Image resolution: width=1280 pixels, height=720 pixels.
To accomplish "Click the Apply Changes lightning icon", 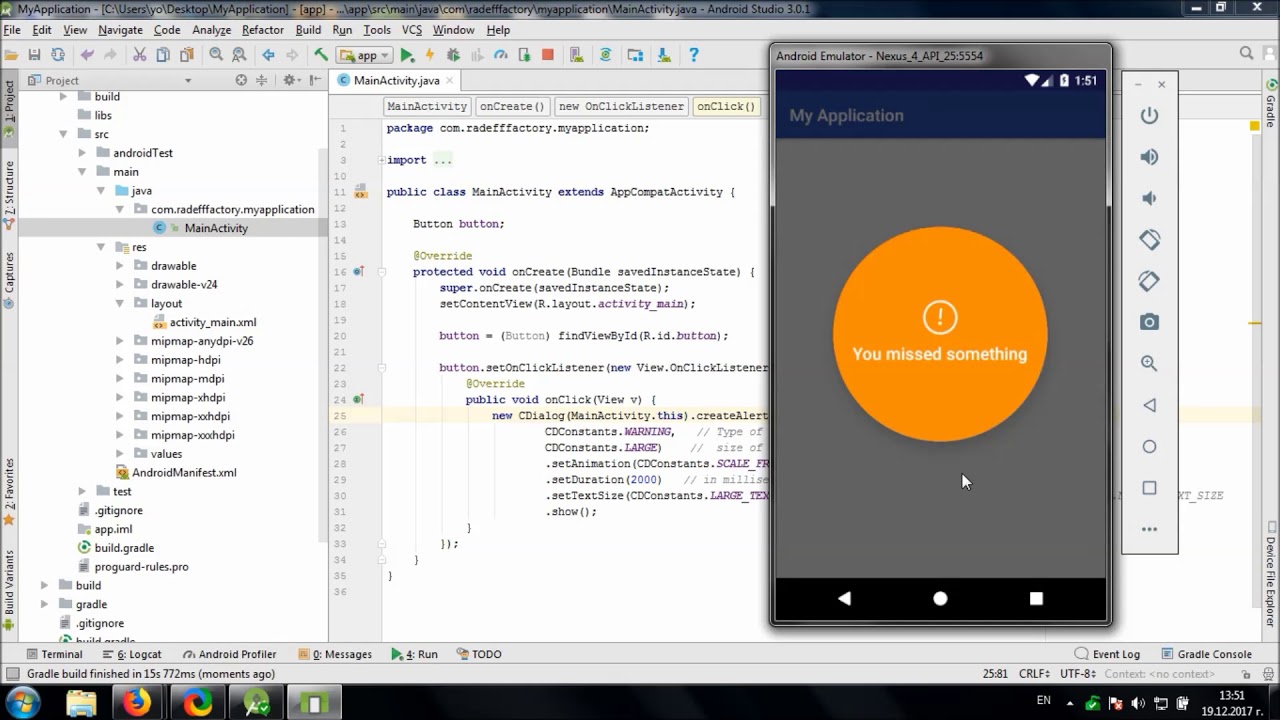I will [430, 55].
